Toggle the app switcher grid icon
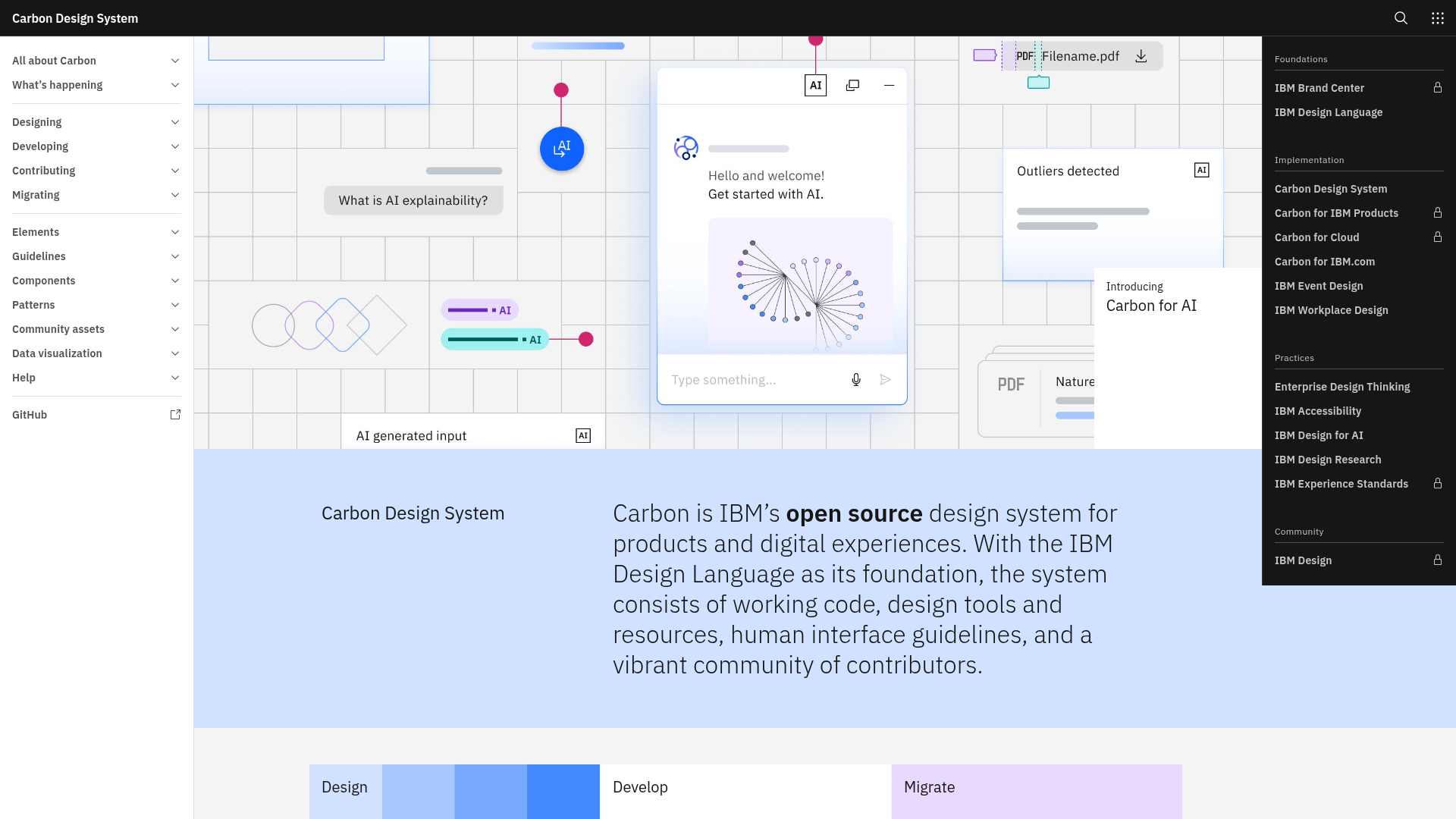Image resolution: width=1456 pixels, height=819 pixels. click(1437, 18)
